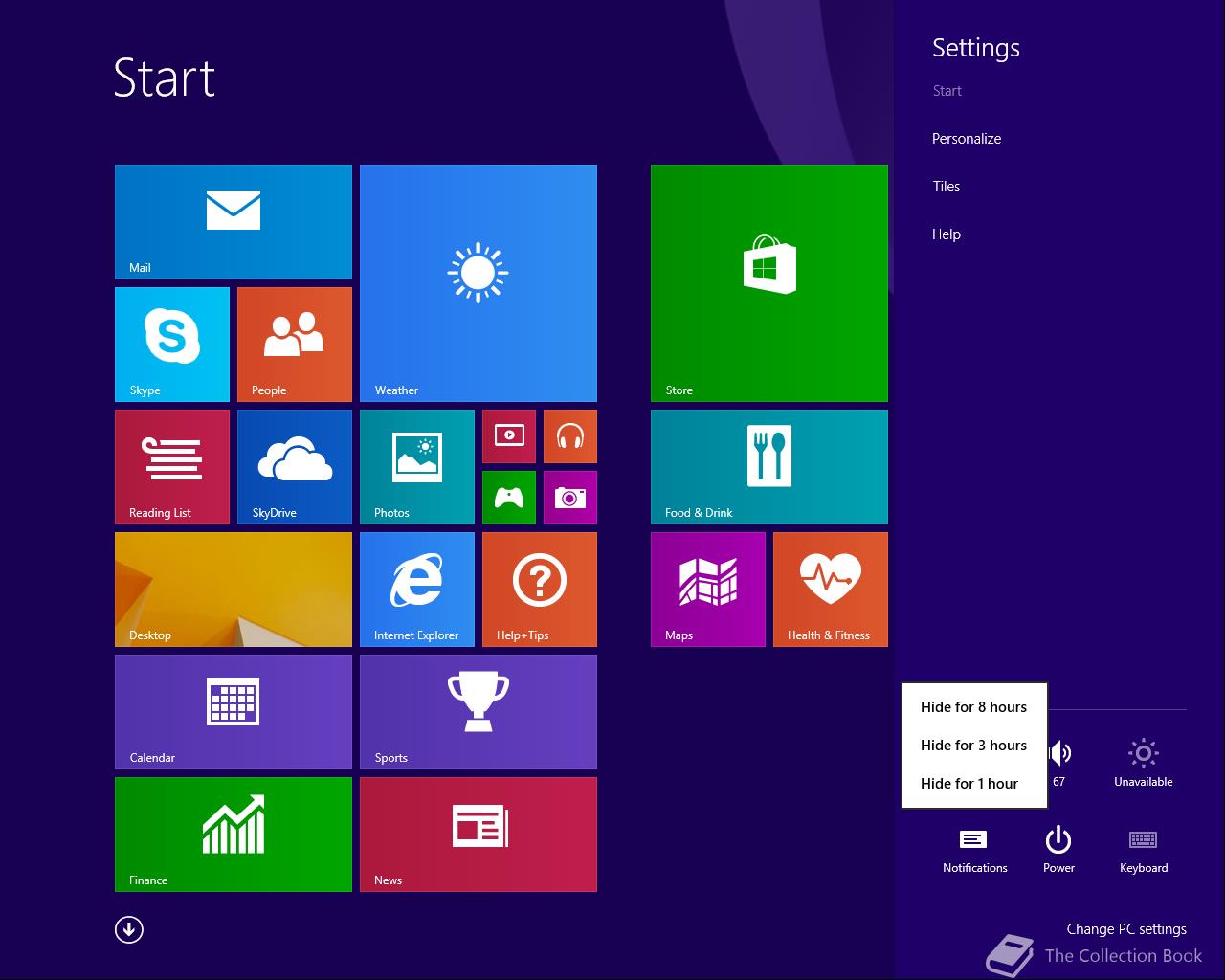
Task: Launch the Skype tile
Action: coord(172,345)
